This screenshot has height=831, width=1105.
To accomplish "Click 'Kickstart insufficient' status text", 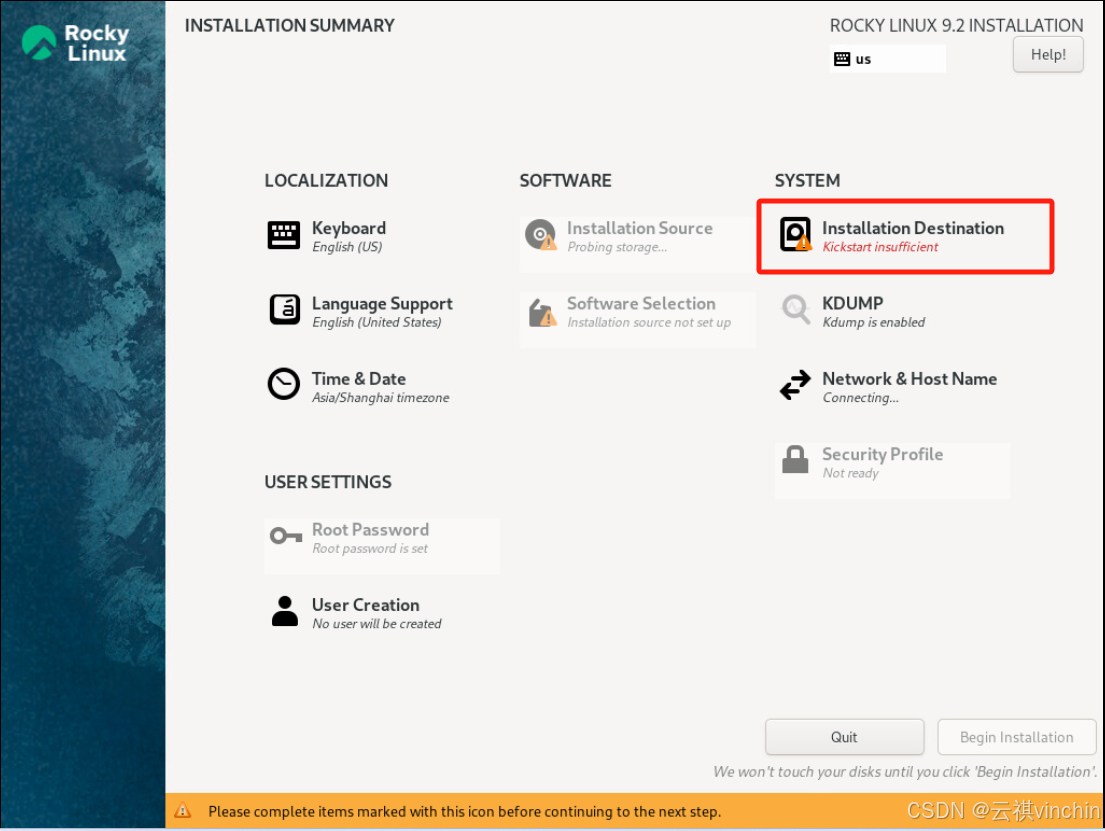I will [880, 247].
